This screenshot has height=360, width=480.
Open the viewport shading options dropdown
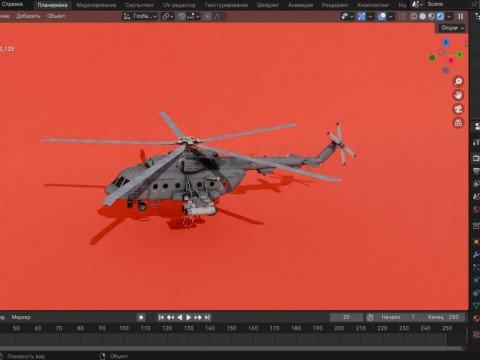coord(449,16)
